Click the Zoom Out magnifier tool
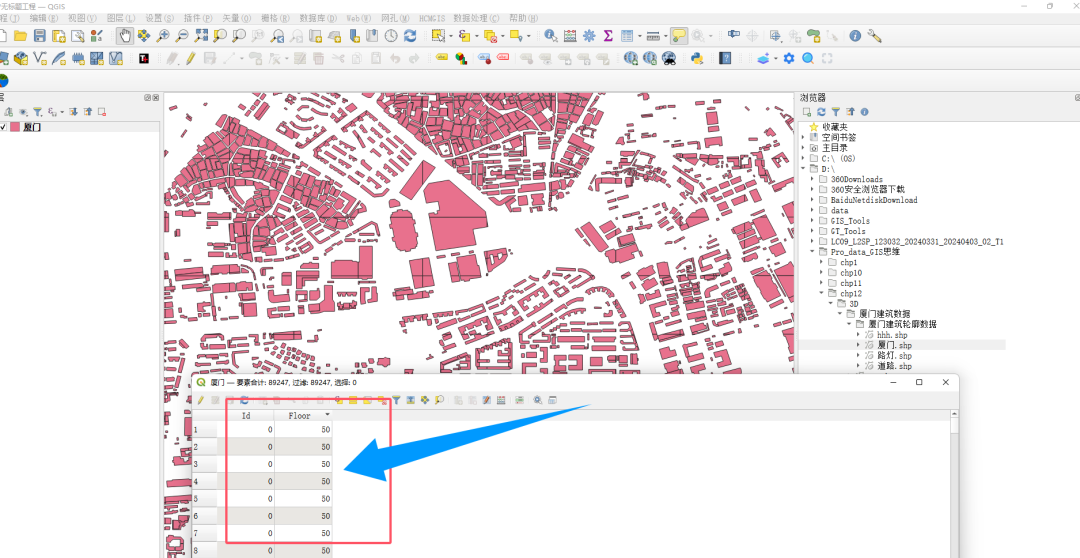 coord(182,36)
